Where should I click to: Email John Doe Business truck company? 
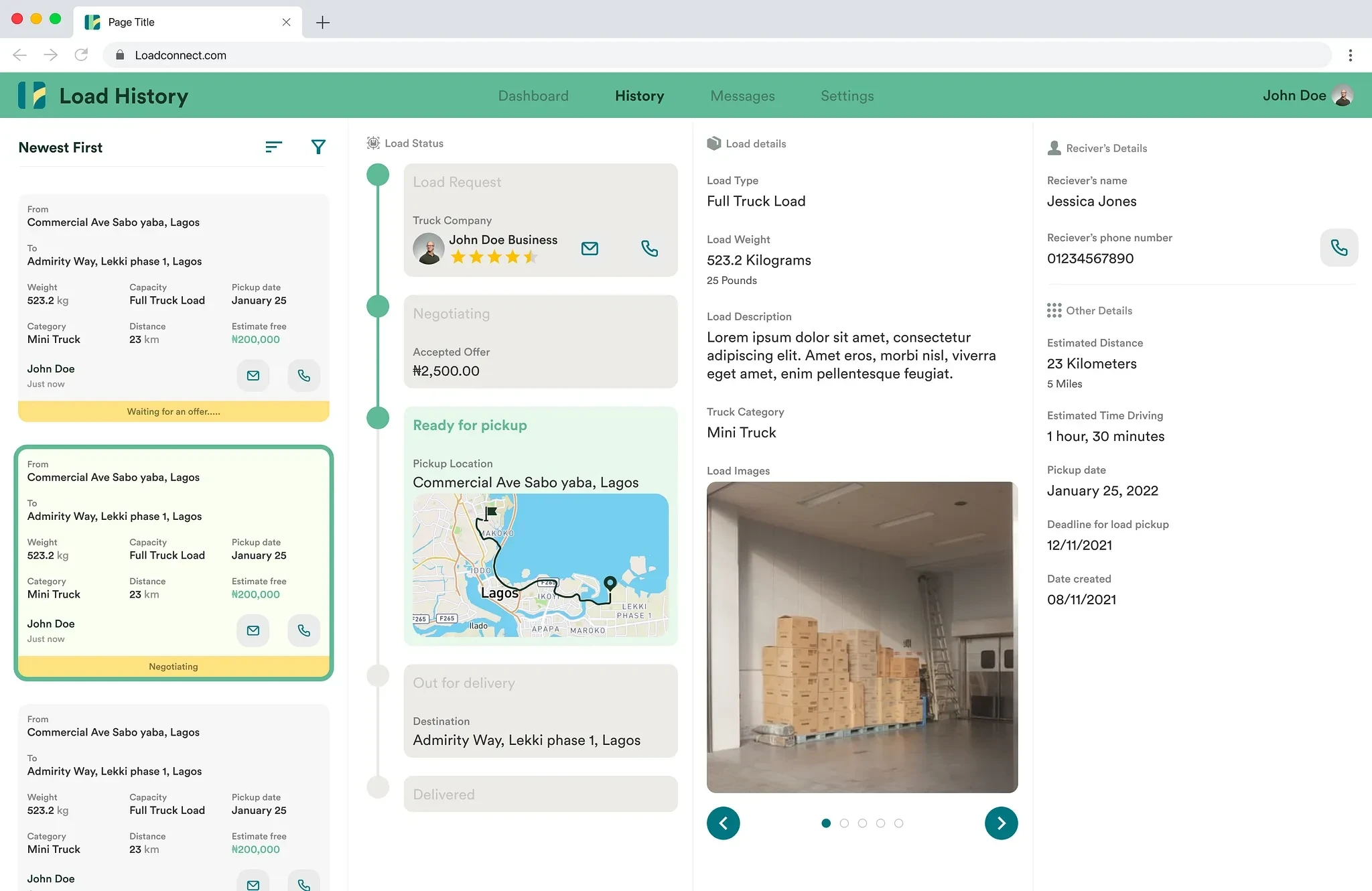(x=590, y=249)
